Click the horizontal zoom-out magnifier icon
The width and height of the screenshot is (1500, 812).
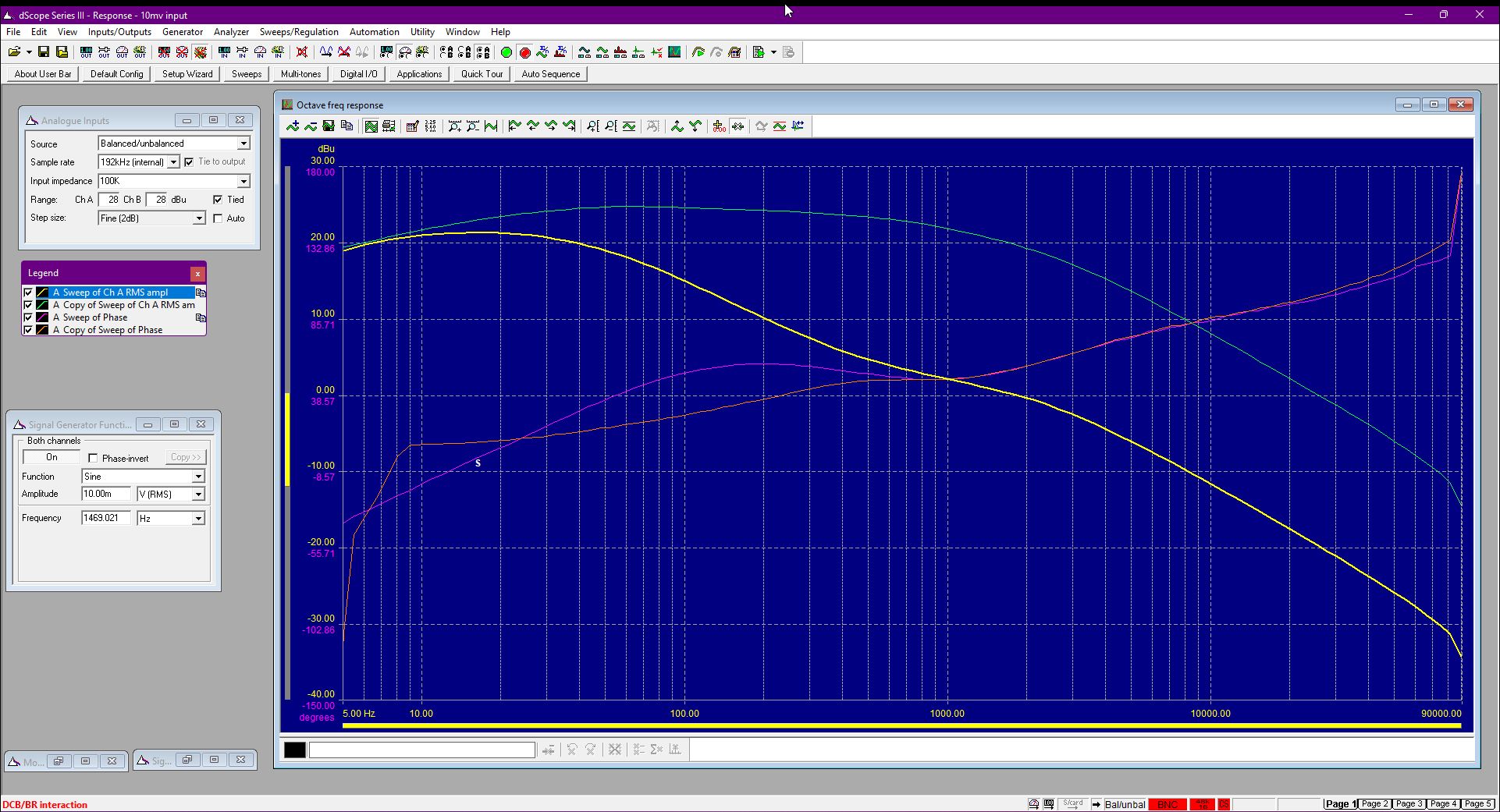tap(472, 126)
